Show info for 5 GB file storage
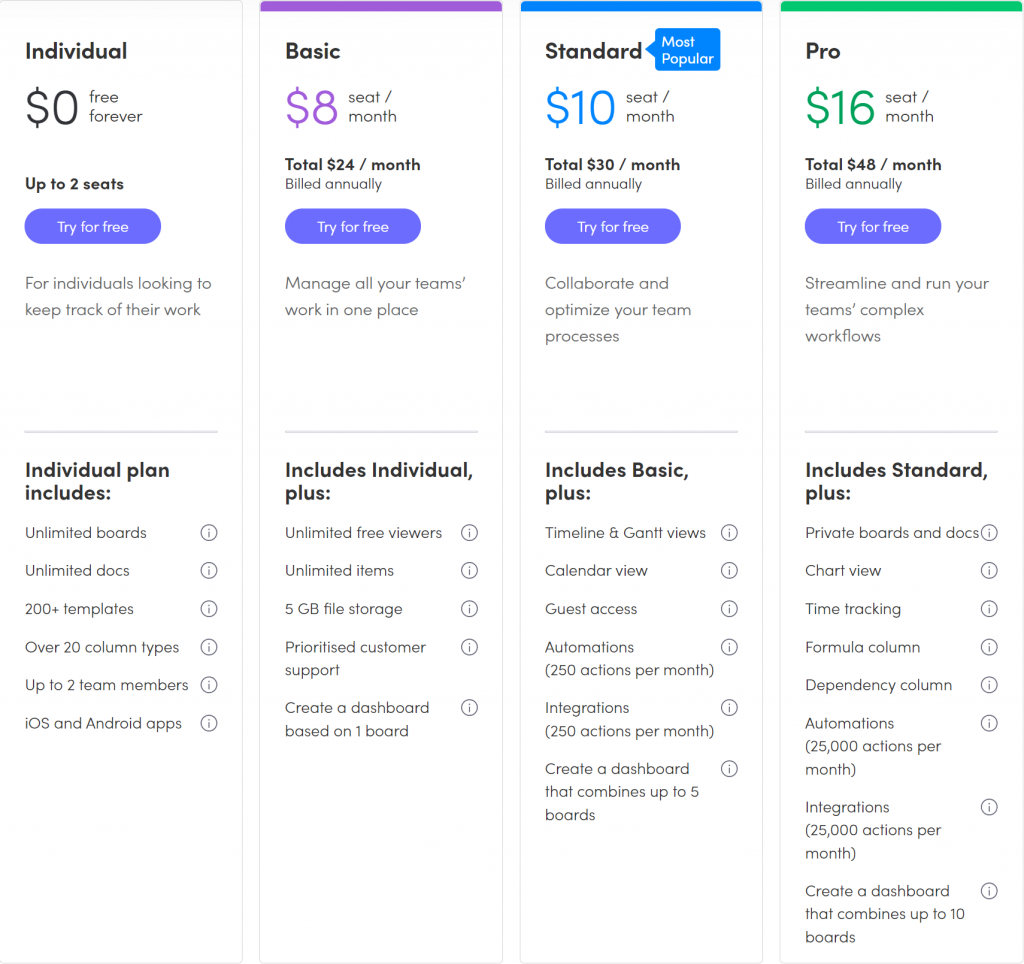The width and height of the screenshot is (1024, 964). tap(470, 609)
